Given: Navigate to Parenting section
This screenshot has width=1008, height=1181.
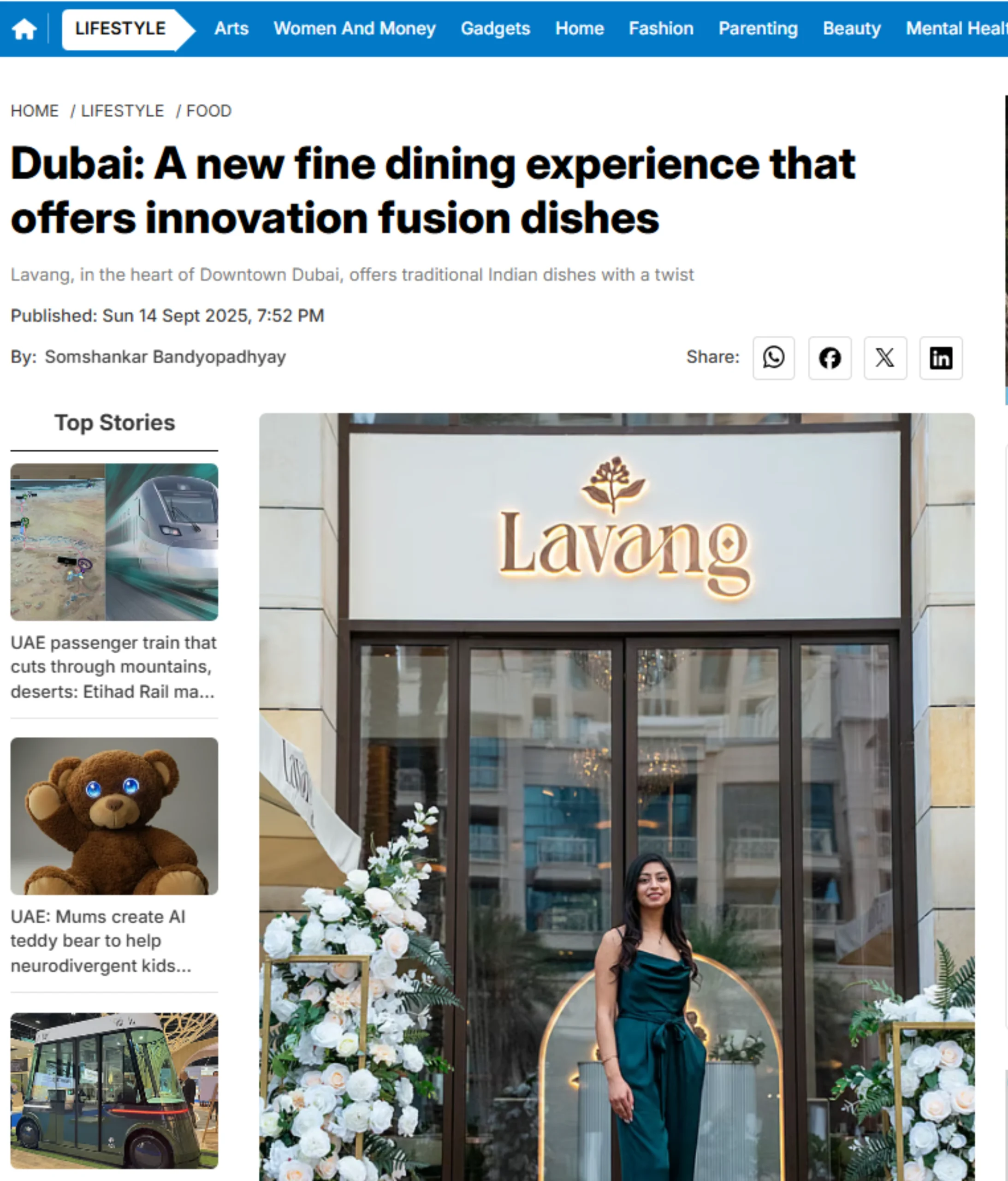Looking at the screenshot, I should click(758, 29).
